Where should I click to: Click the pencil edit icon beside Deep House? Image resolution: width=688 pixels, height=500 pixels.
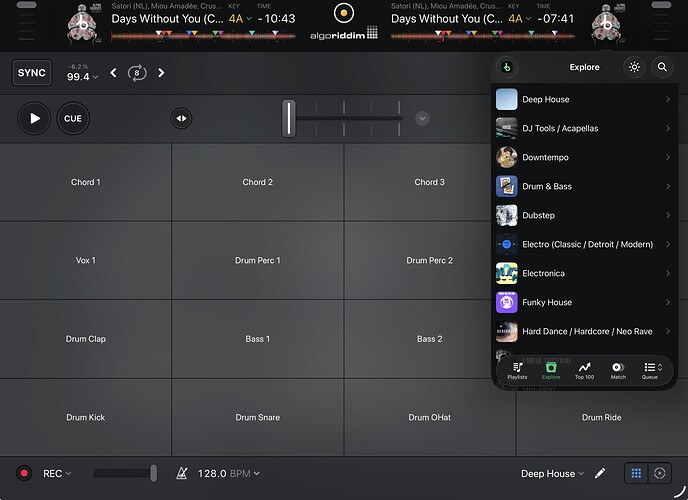[x=600, y=473]
